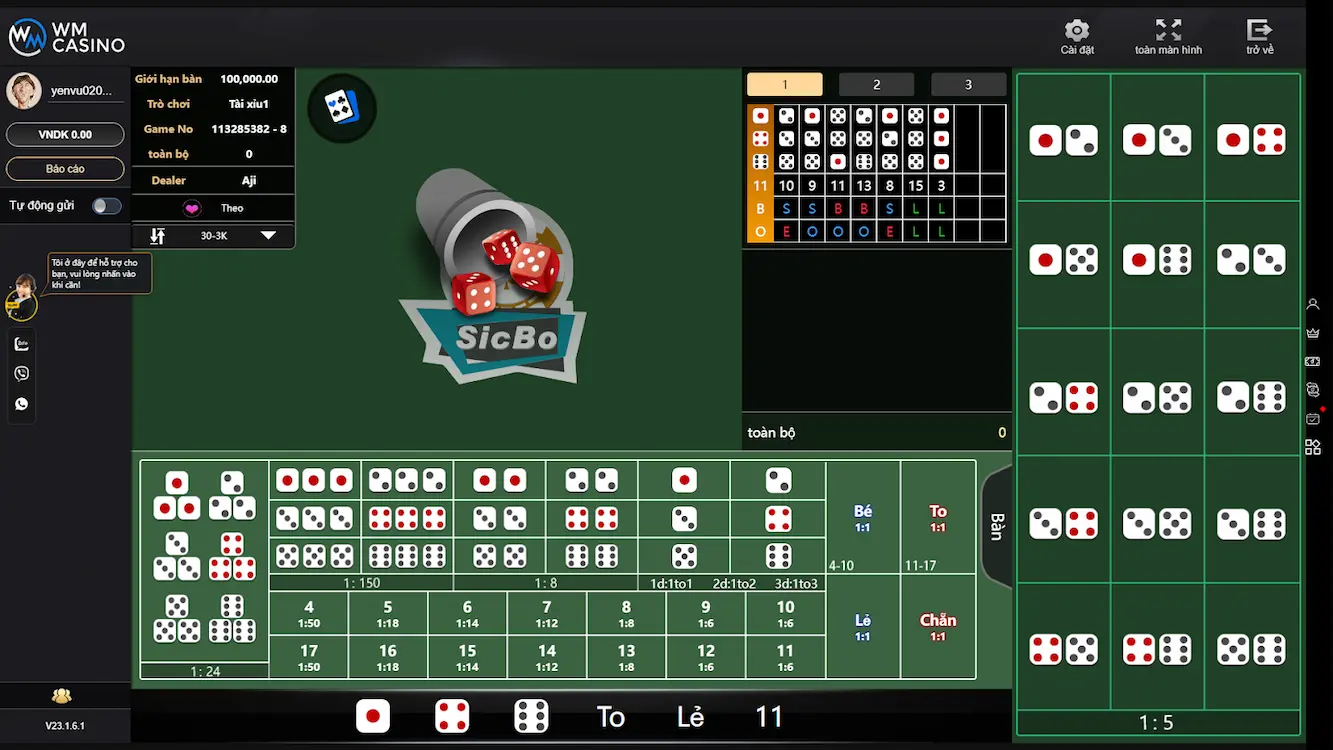Image resolution: width=1333 pixels, height=750 pixels.
Task: Bet on total 15 paying 1:14
Action: (x=467, y=657)
